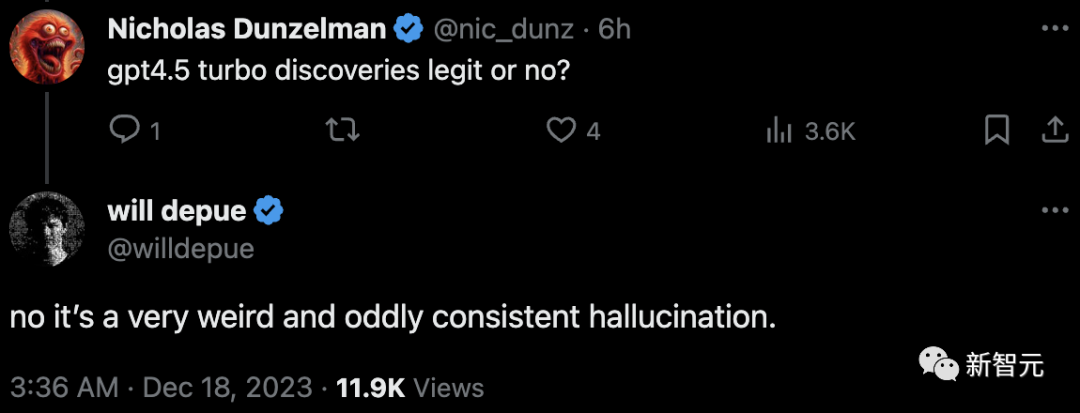Open the 3:36 AM Dec 18, 2023 timestamp
Screen dimensions: 1080x413
point(161,388)
